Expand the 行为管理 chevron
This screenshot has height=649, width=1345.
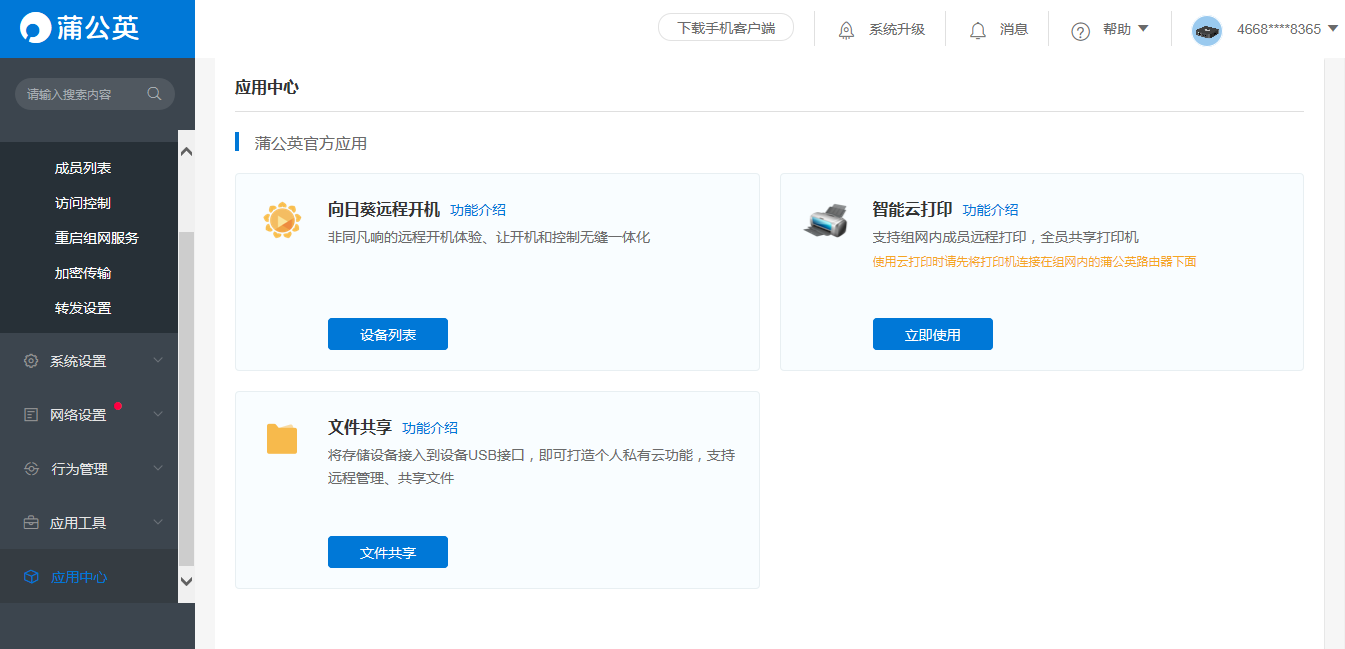point(158,468)
